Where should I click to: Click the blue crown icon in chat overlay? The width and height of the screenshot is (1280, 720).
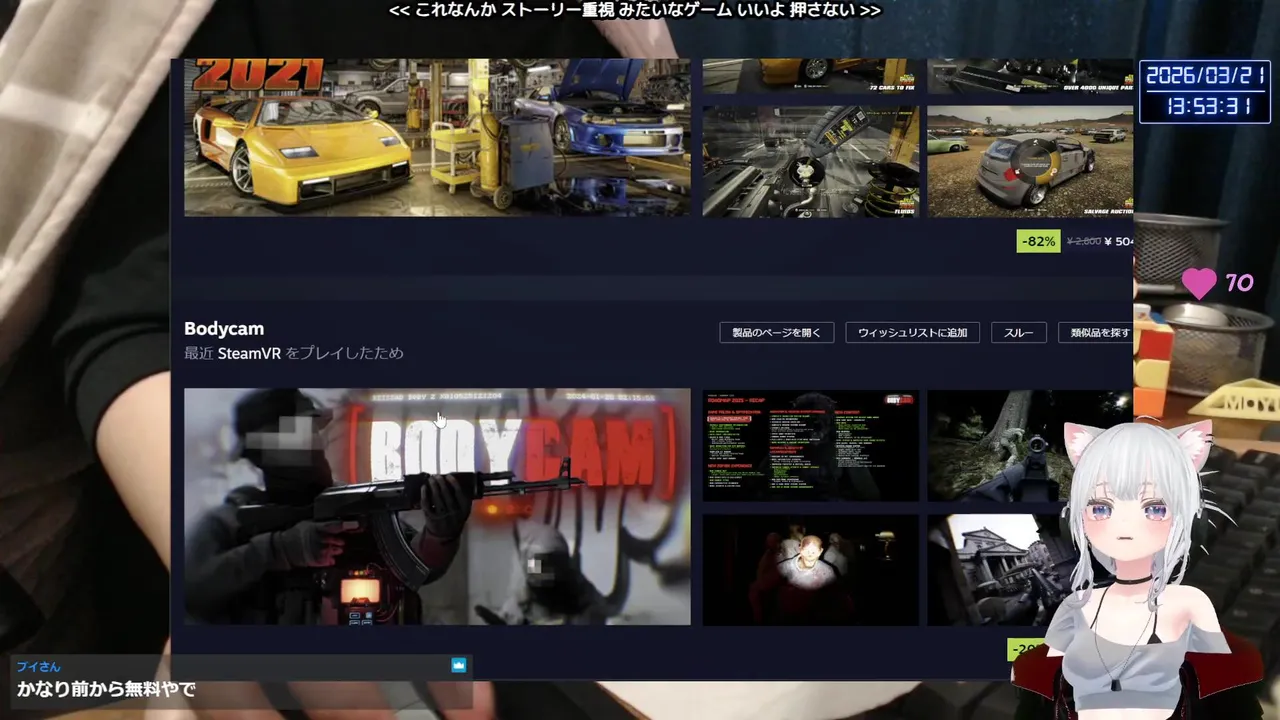[x=459, y=665]
